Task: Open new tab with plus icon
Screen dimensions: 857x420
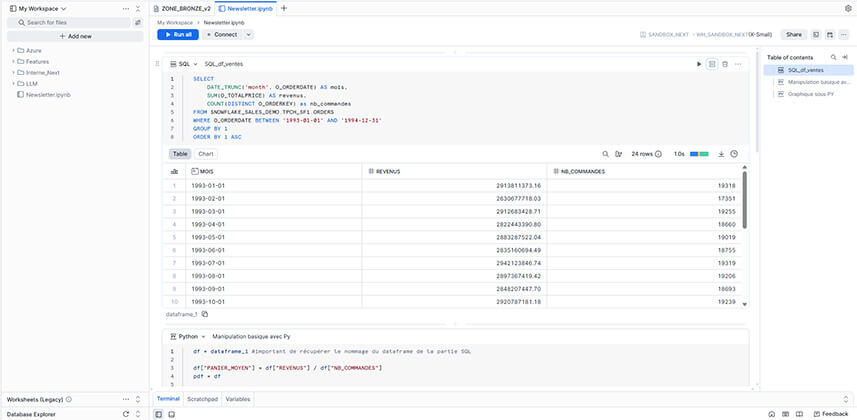Action: (284, 8)
